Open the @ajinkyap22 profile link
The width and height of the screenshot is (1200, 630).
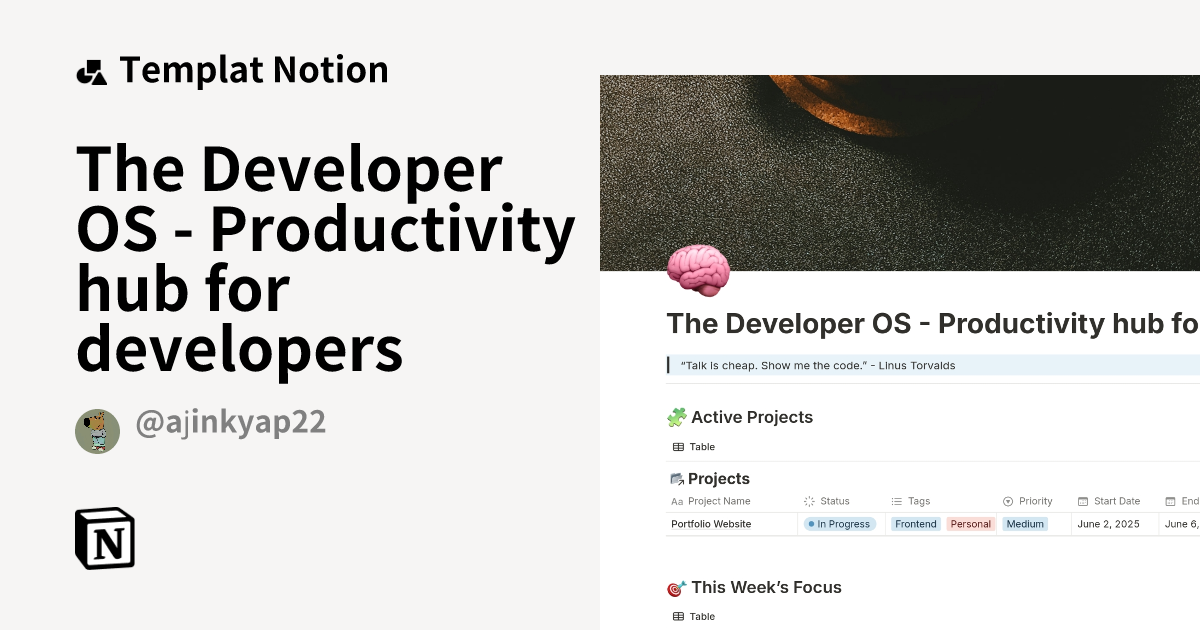tap(230, 423)
